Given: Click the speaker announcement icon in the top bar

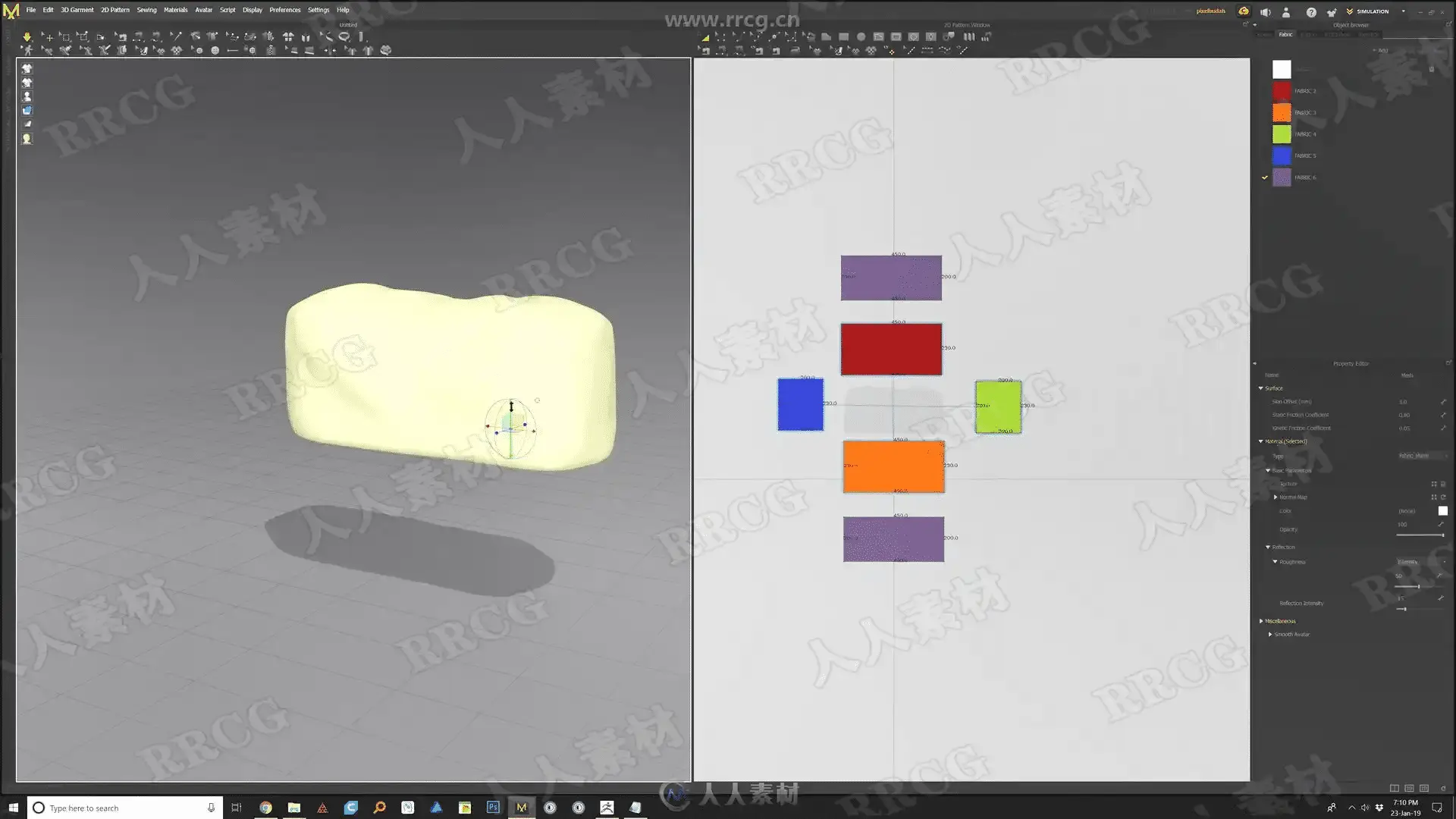Looking at the screenshot, I should pyautogui.click(x=1265, y=12).
